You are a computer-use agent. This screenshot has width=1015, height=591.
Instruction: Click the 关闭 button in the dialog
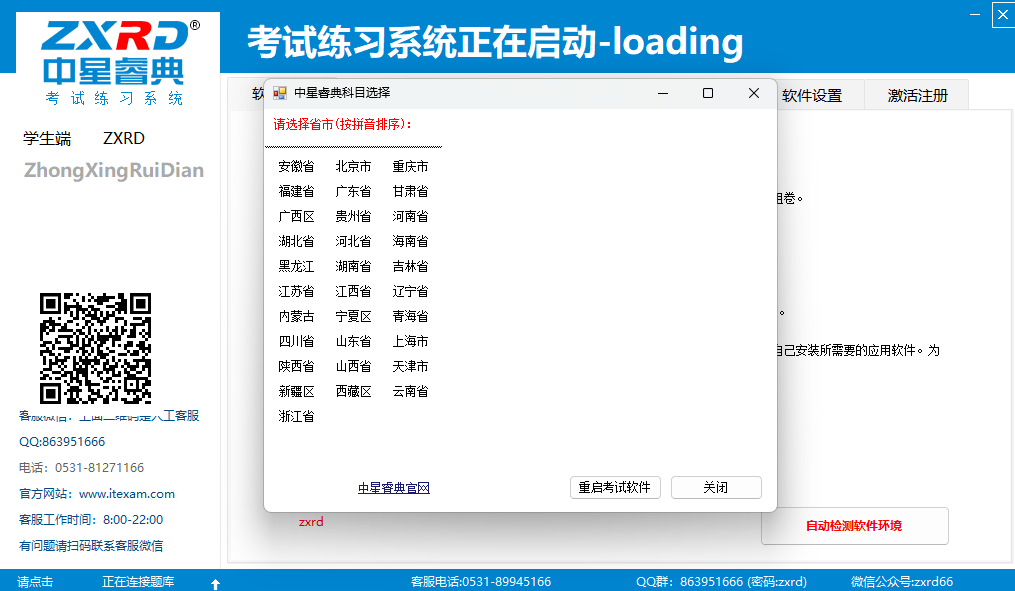pyautogui.click(x=715, y=487)
